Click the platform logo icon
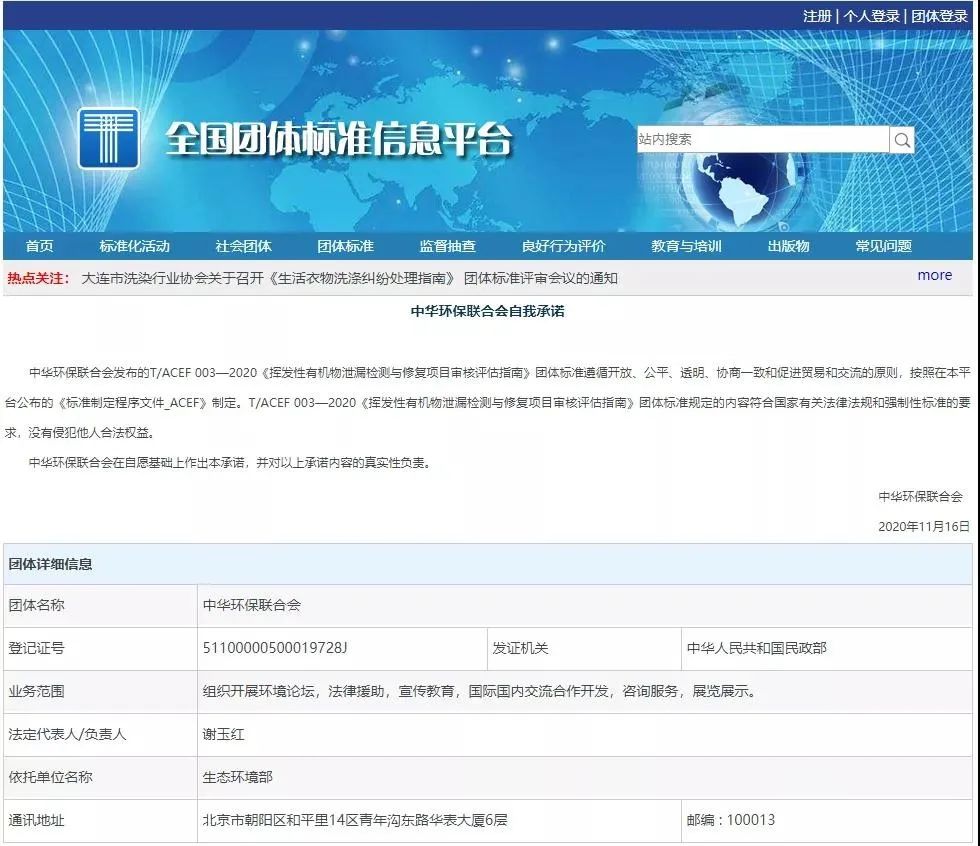980x846 pixels. pyautogui.click(x=108, y=139)
